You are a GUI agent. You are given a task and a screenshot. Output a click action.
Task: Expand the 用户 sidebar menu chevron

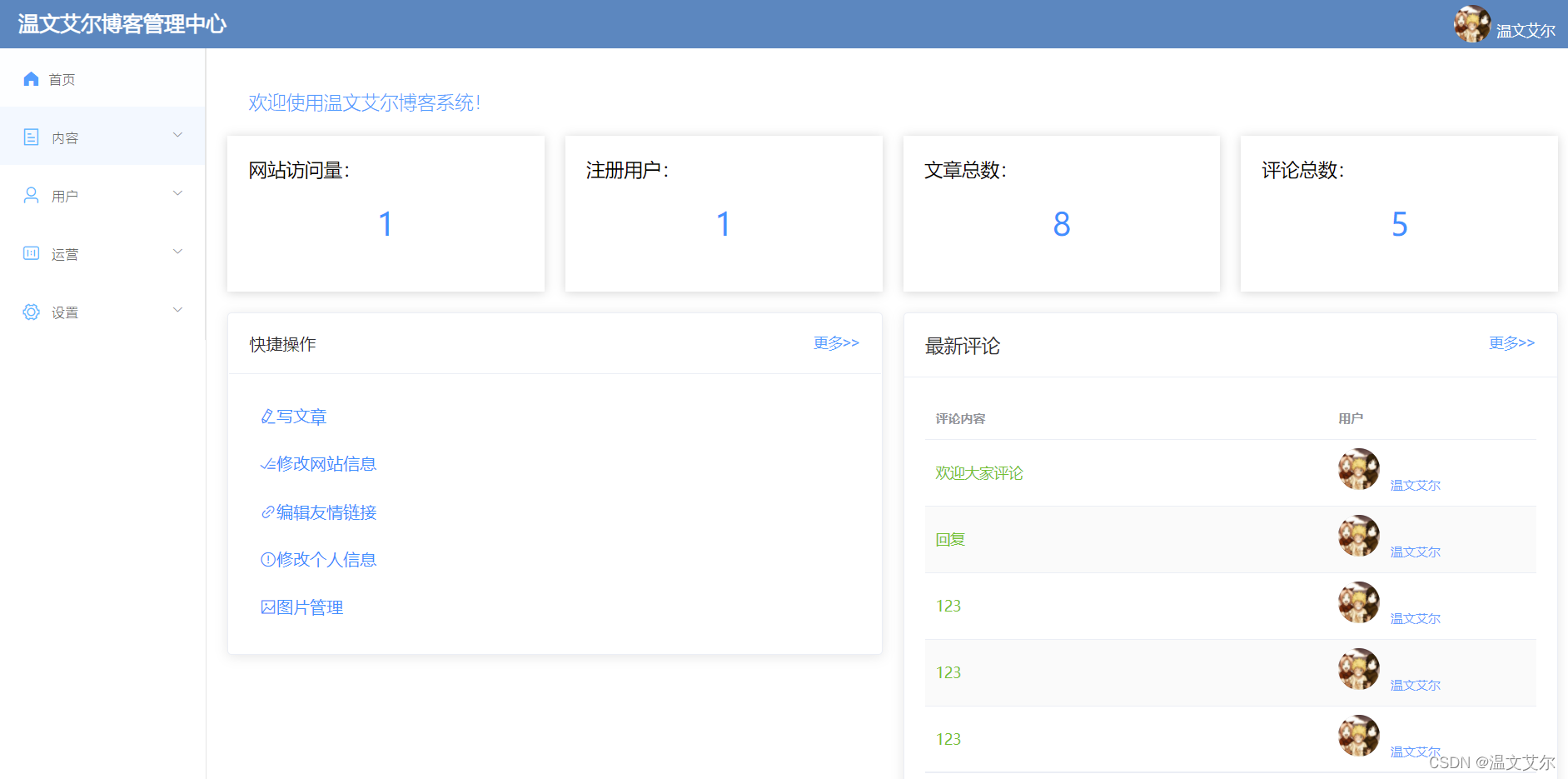[177, 193]
